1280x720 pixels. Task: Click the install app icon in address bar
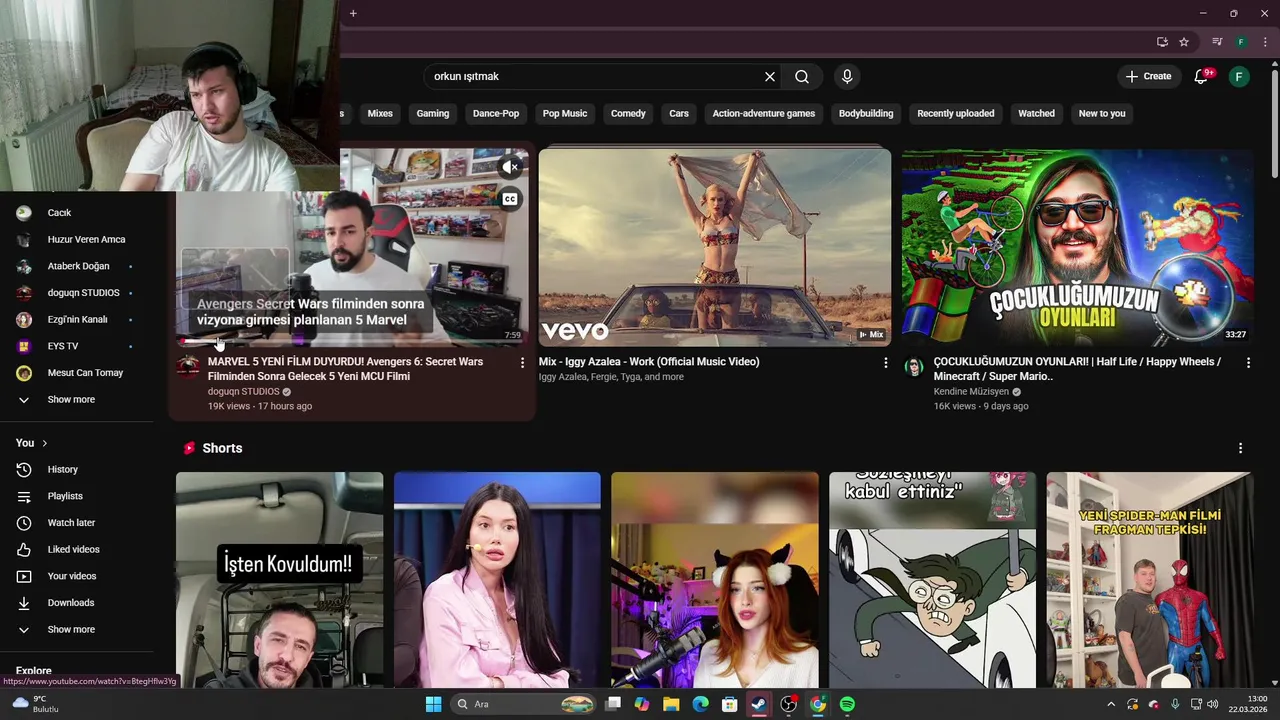(x=1162, y=42)
